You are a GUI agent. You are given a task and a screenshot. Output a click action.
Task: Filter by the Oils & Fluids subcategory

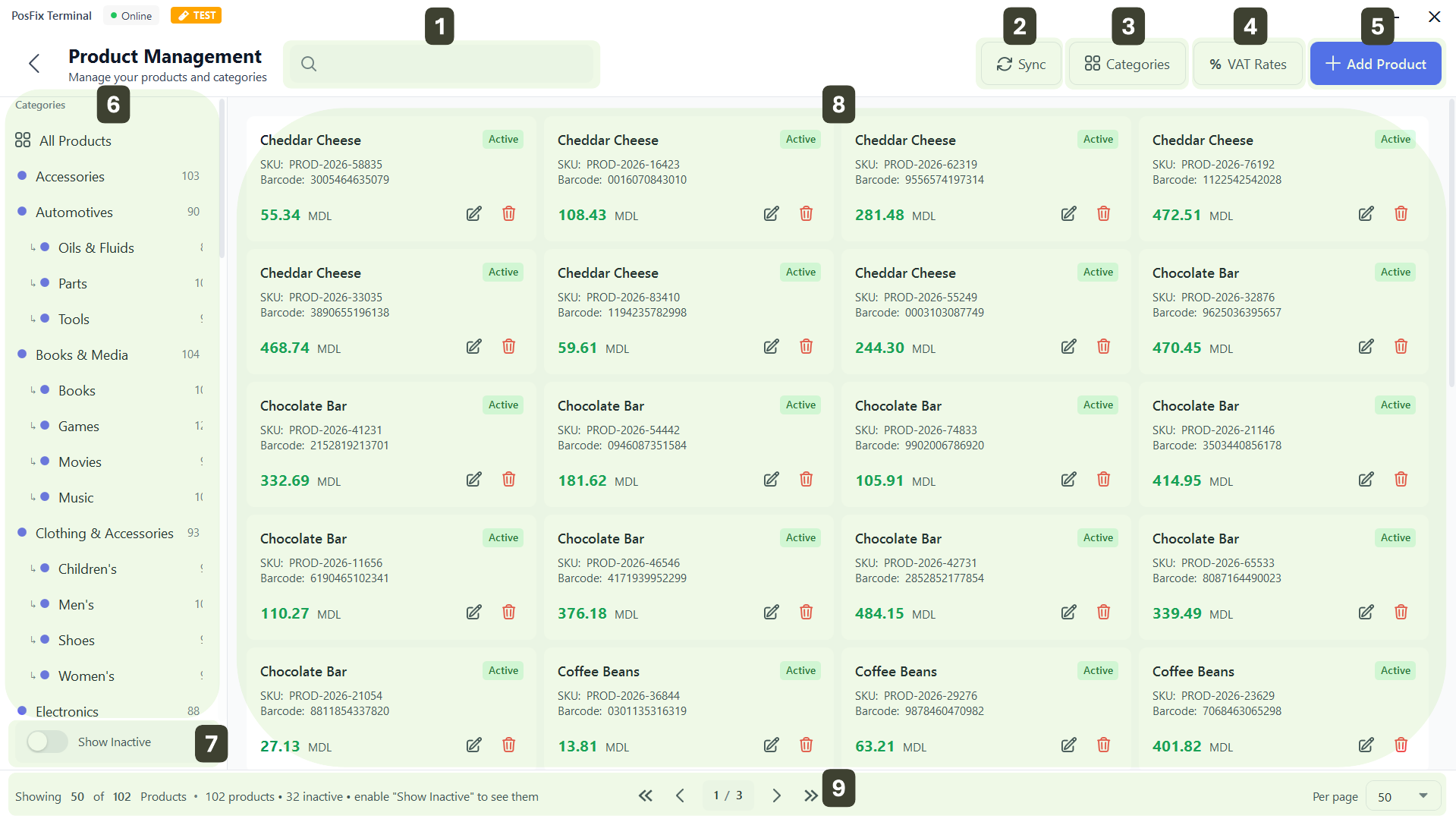[96, 248]
